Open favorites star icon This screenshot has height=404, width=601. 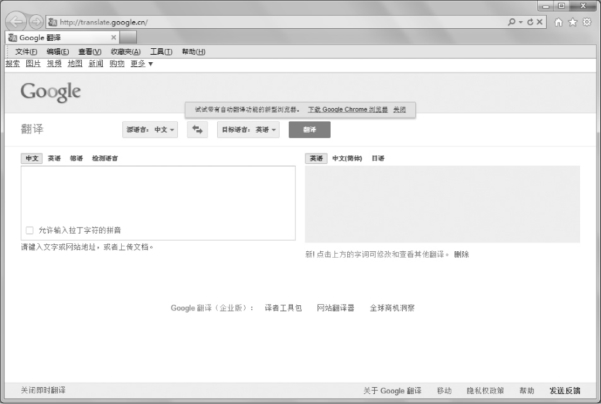pyautogui.click(x=573, y=22)
